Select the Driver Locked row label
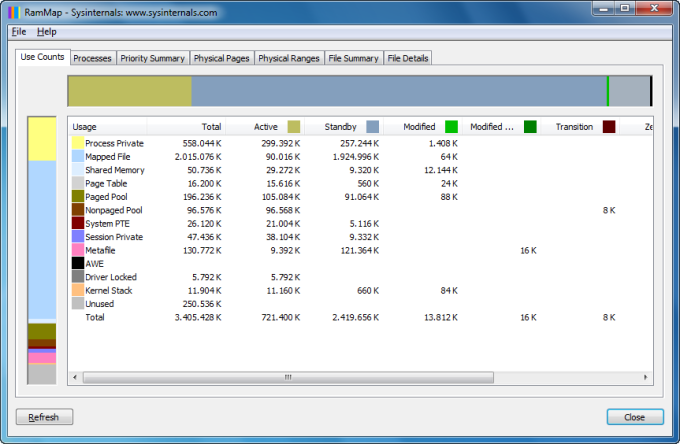Image resolution: width=680 pixels, height=444 pixels. (111, 277)
